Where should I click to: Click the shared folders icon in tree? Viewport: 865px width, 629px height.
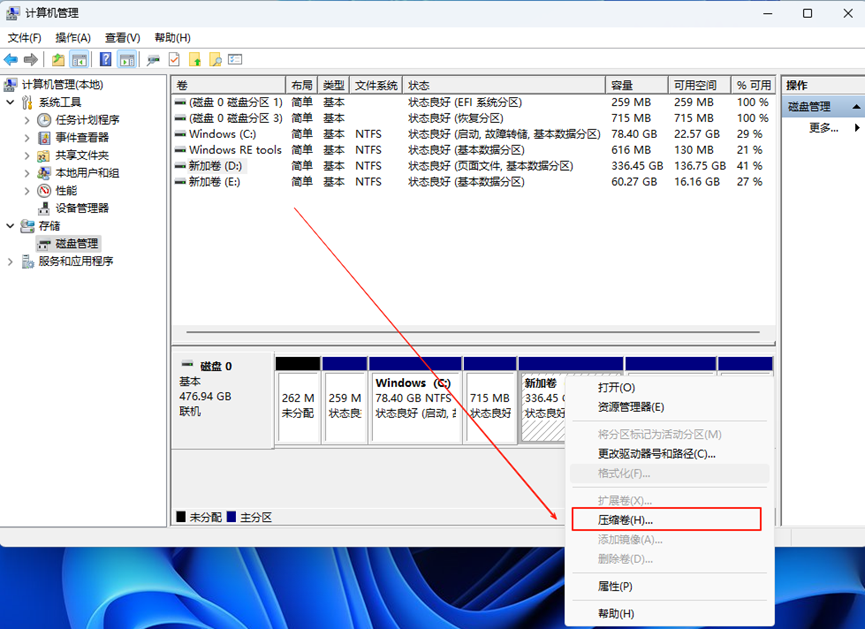coord(44,156)
